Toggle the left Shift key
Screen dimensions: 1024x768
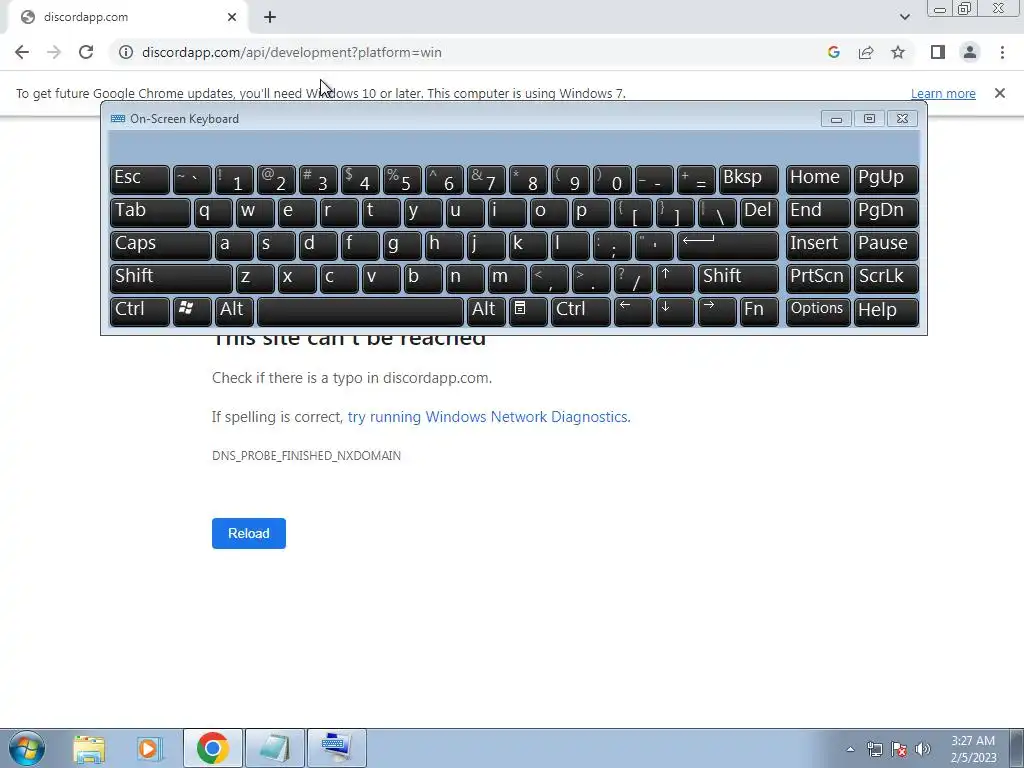(171, 278)
